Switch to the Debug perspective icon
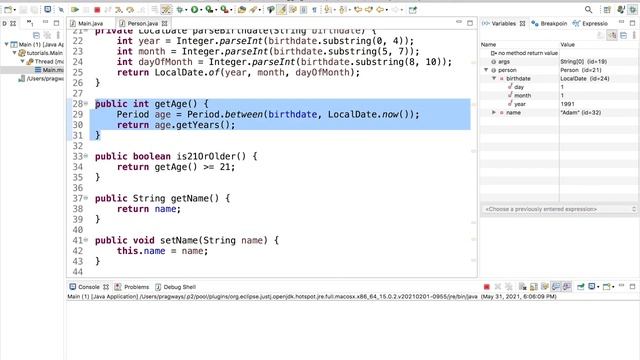The width and height of the screenshot is (640, 360). [x=632, y=9]
